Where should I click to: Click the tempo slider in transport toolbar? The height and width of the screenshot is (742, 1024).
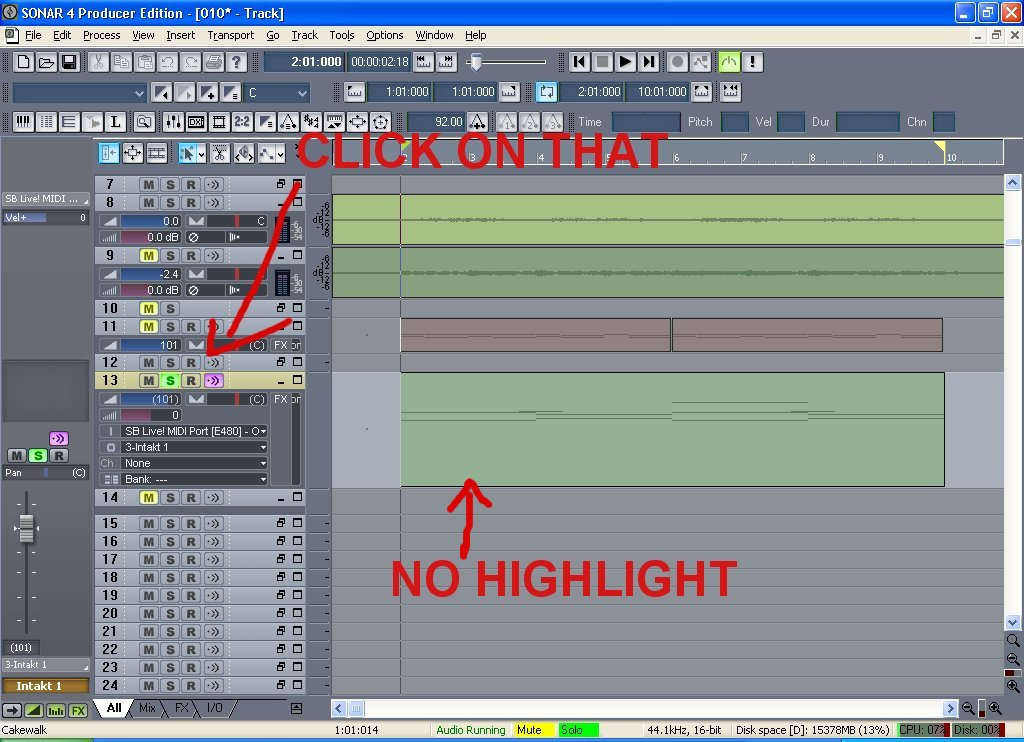click(476, 62)
